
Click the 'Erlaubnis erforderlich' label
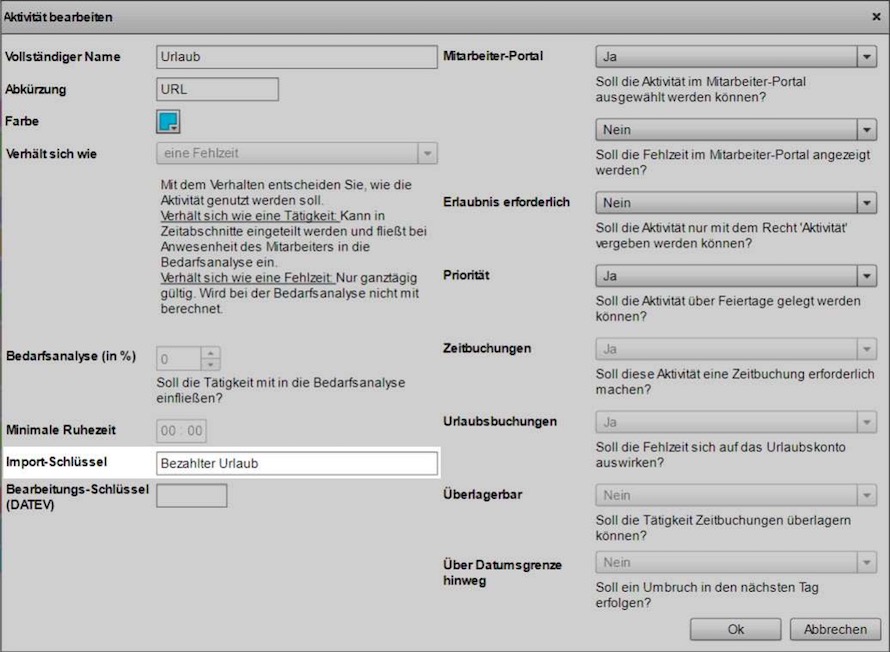click(506, 202)
